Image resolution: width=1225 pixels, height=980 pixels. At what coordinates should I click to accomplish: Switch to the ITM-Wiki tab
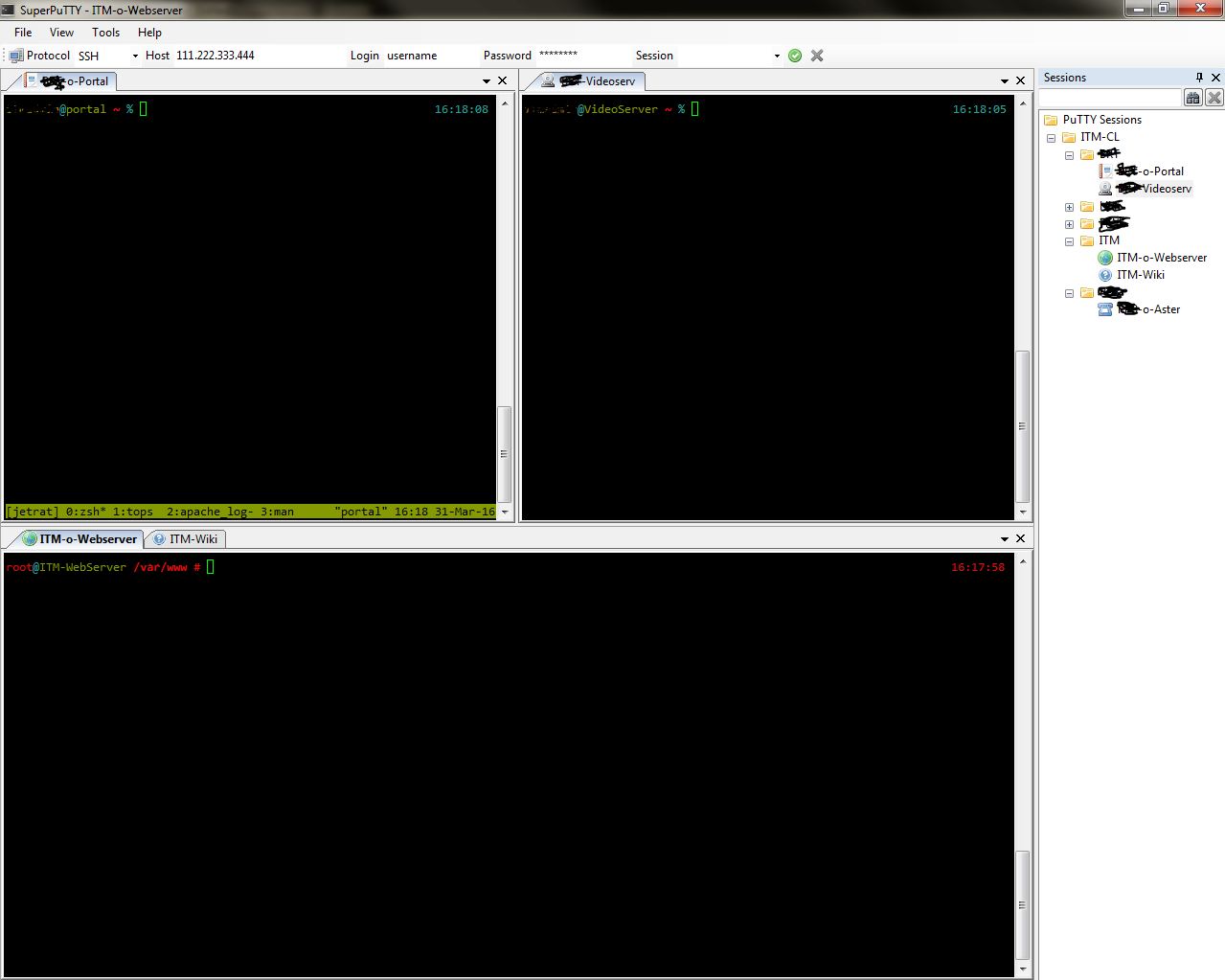[x=193, y=539]
